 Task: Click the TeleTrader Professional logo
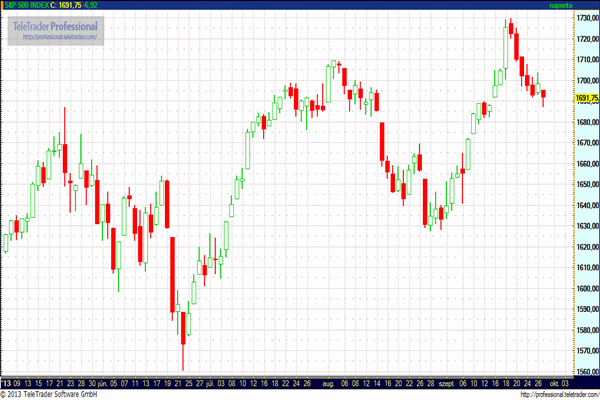pyautogui.click(x=56, y=24)
